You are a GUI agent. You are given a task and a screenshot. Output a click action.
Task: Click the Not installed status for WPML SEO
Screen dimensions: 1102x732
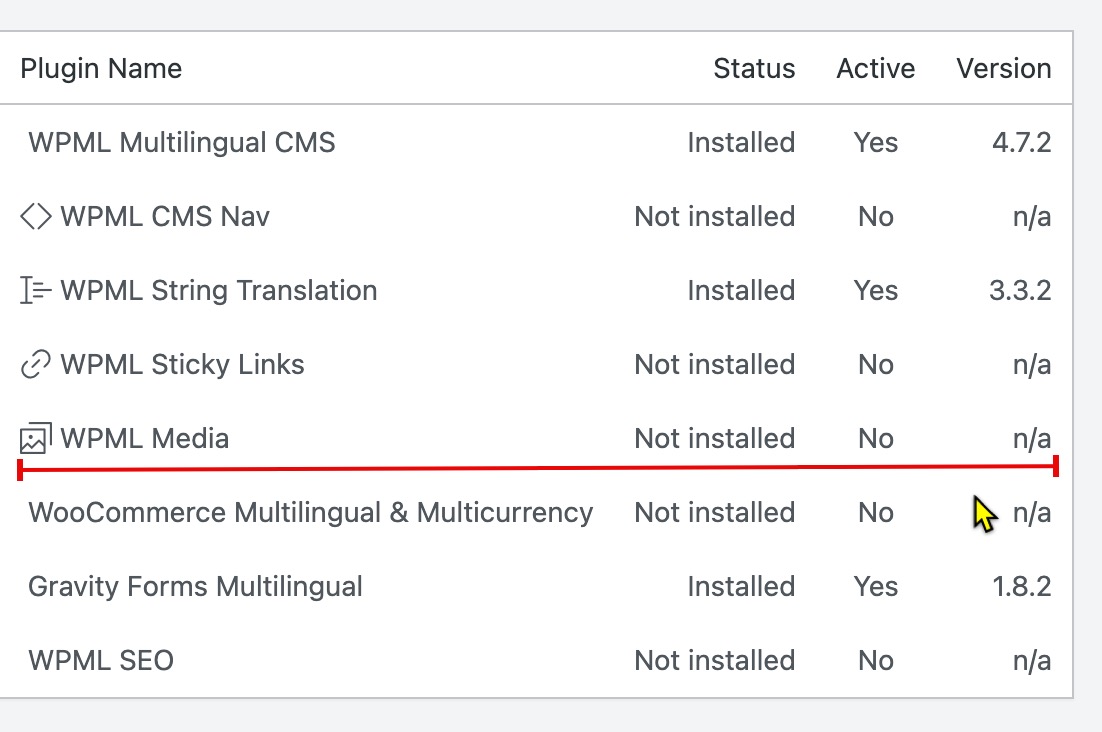[715, 660]
